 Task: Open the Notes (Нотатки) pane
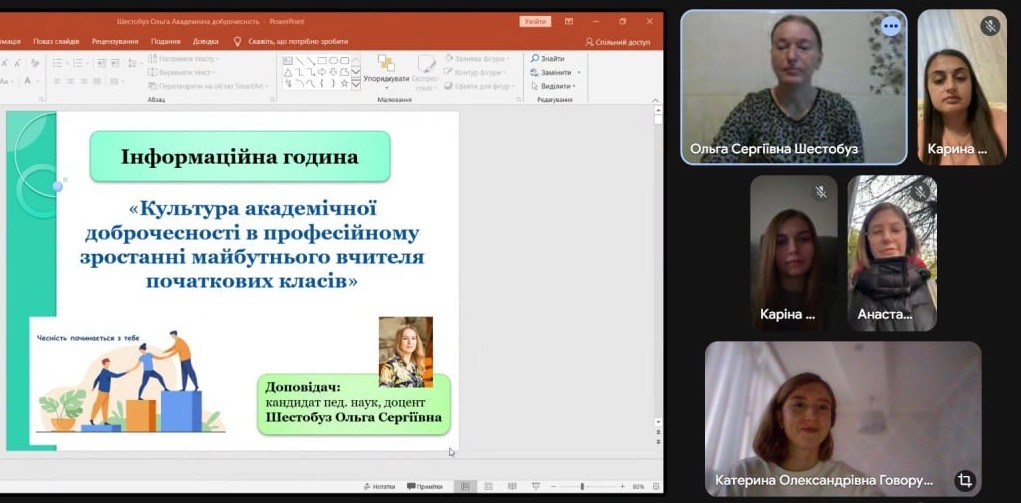tap(379, 487)
